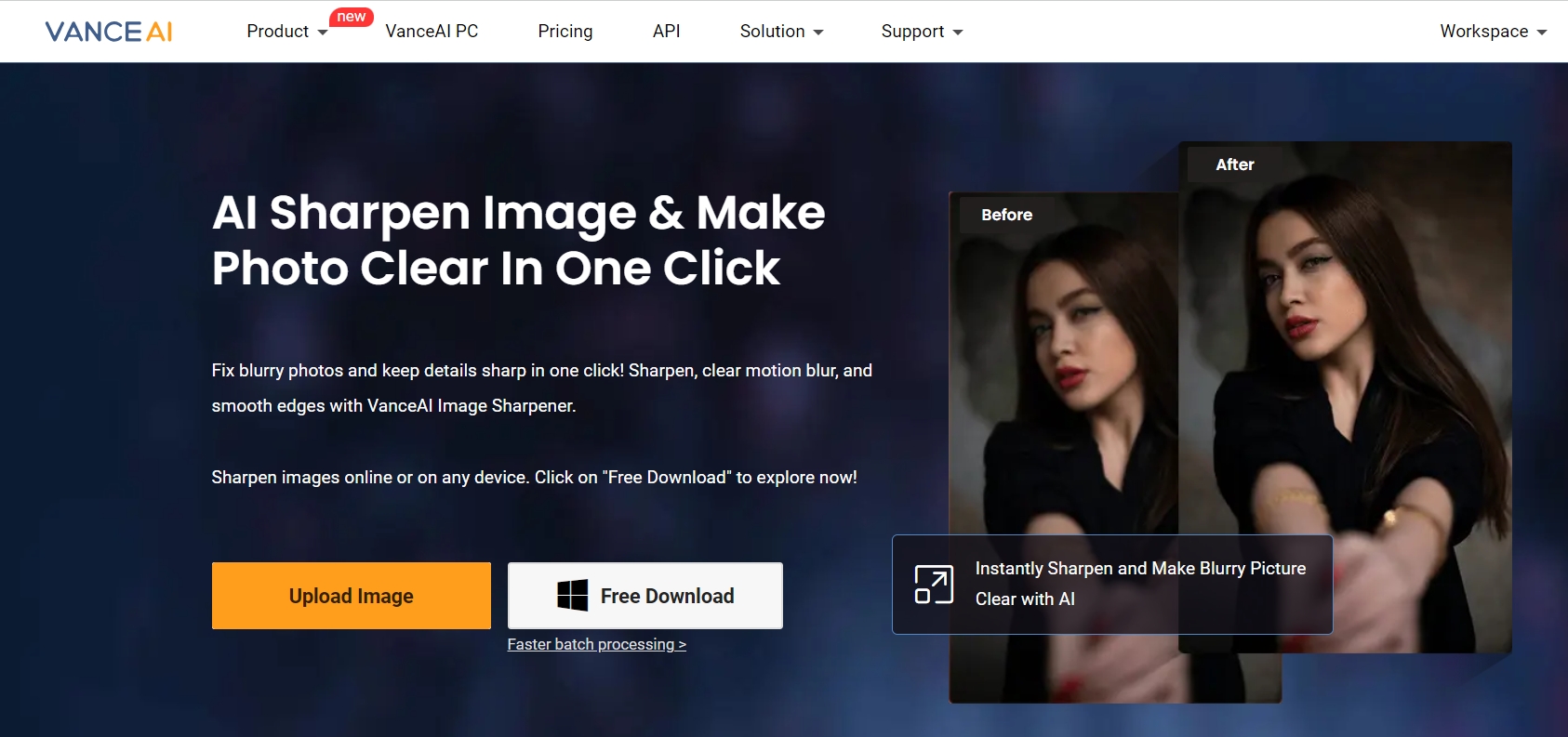This screenshot has height=737, width=1568.
Task: Select API in the navigation bar
Action: click(x=666, y=32)
